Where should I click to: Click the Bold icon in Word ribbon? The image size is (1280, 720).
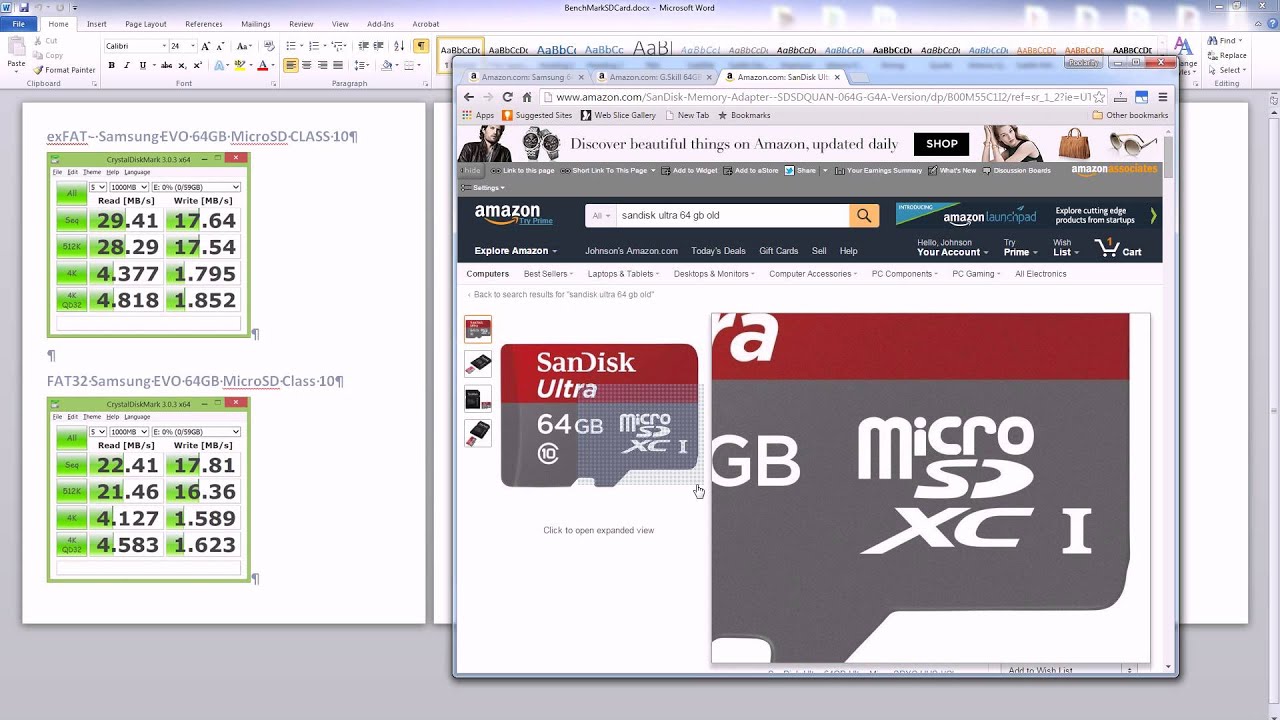(x=112, y=65)
